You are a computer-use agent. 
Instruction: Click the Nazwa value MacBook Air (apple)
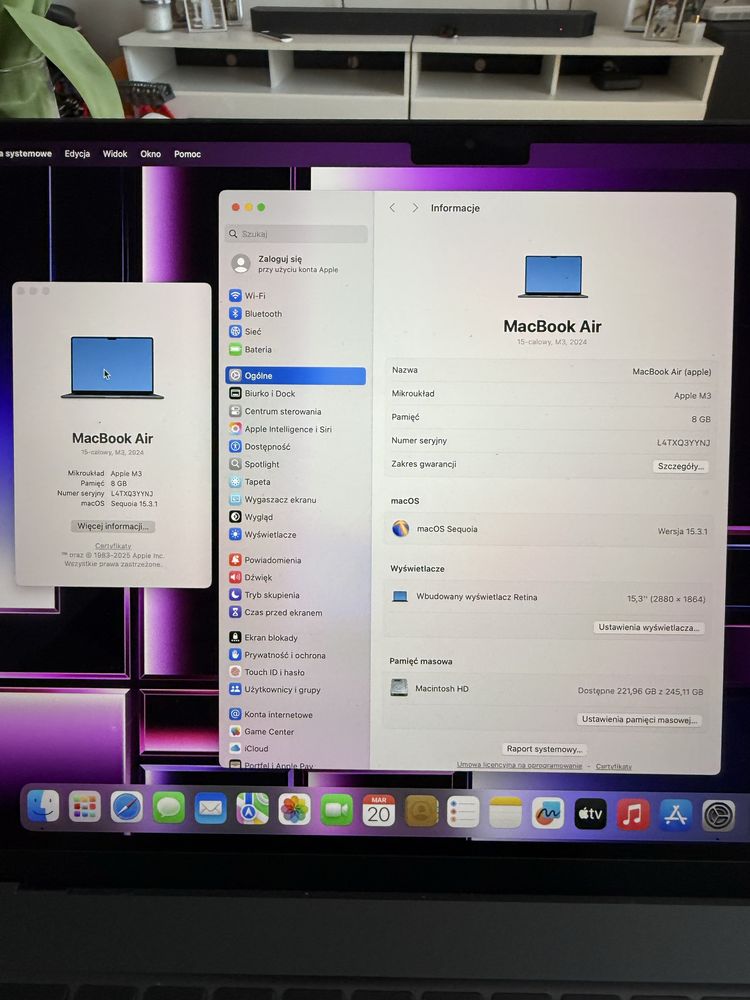(672, 372)
